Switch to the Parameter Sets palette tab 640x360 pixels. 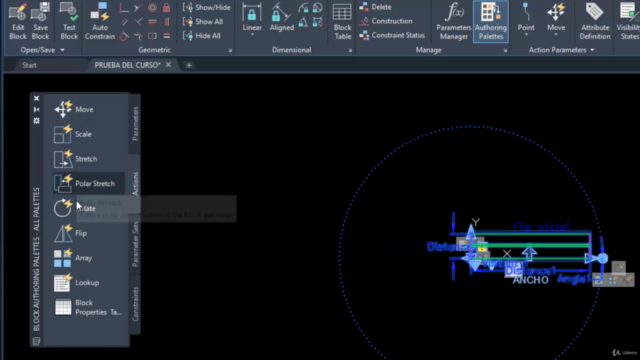(x=135, y=244)
